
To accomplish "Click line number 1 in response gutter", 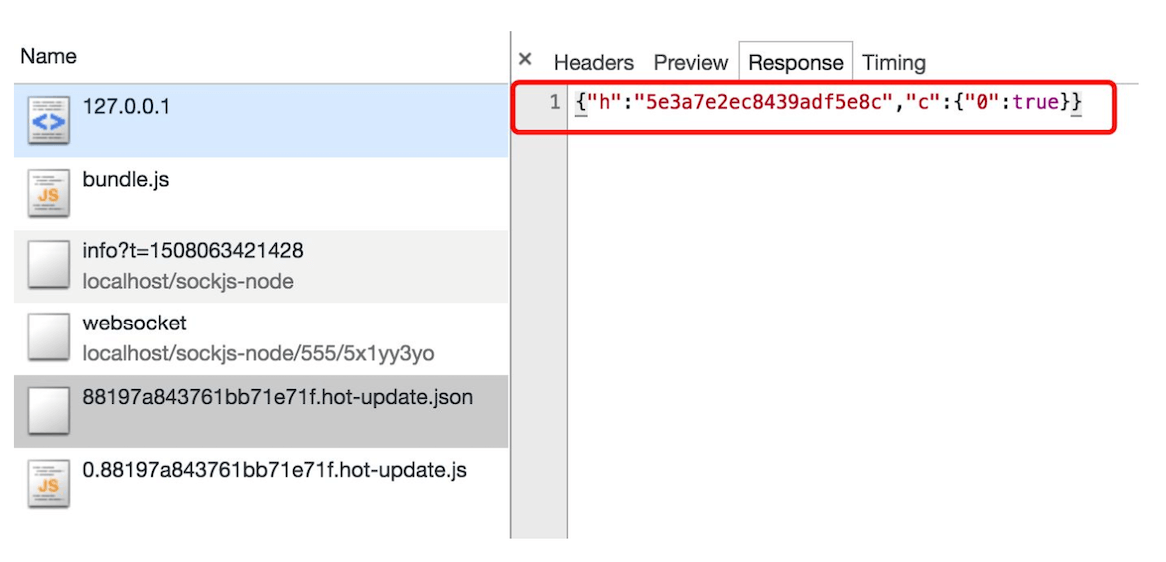I will [555, 103].
